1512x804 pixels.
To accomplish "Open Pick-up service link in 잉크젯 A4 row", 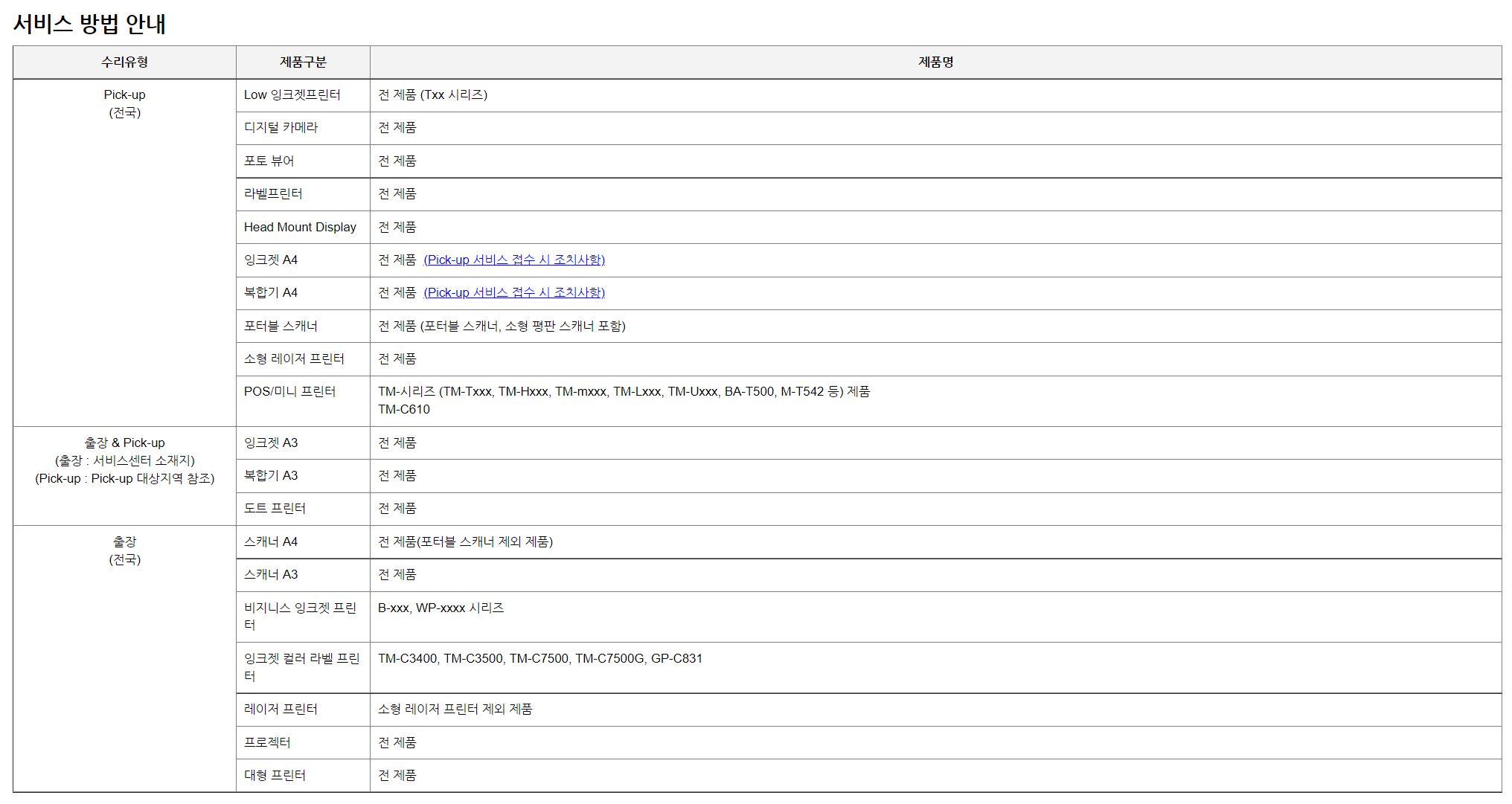I will click(514, 260).
